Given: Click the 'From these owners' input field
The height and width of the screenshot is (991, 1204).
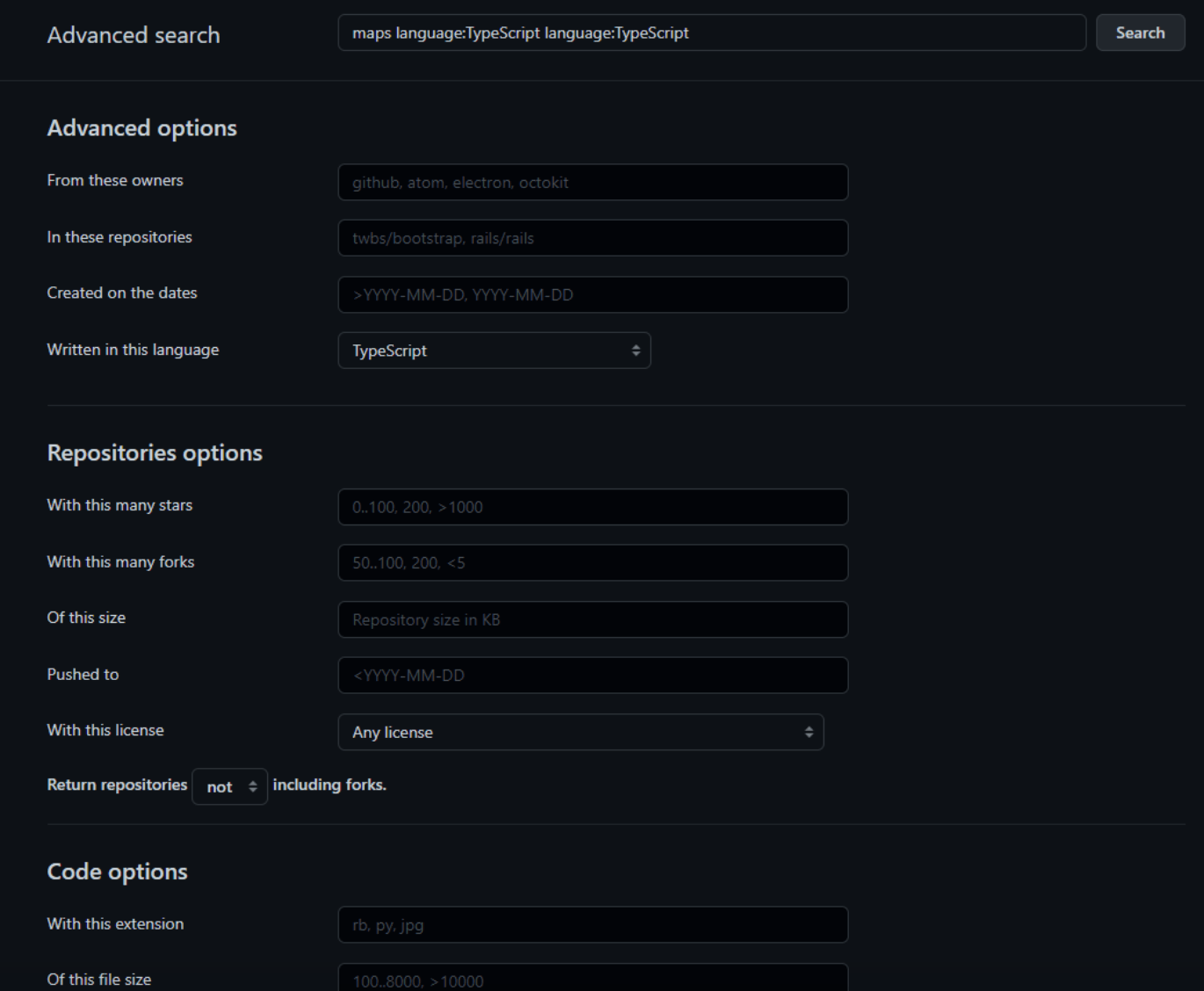Looking at the screenshot, I should [x=592, y=183].
